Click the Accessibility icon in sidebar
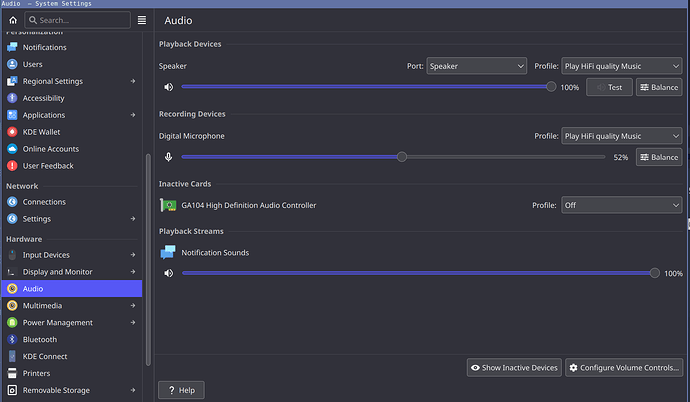The height and width of the screenshot is (402, 690). point(12,98)
